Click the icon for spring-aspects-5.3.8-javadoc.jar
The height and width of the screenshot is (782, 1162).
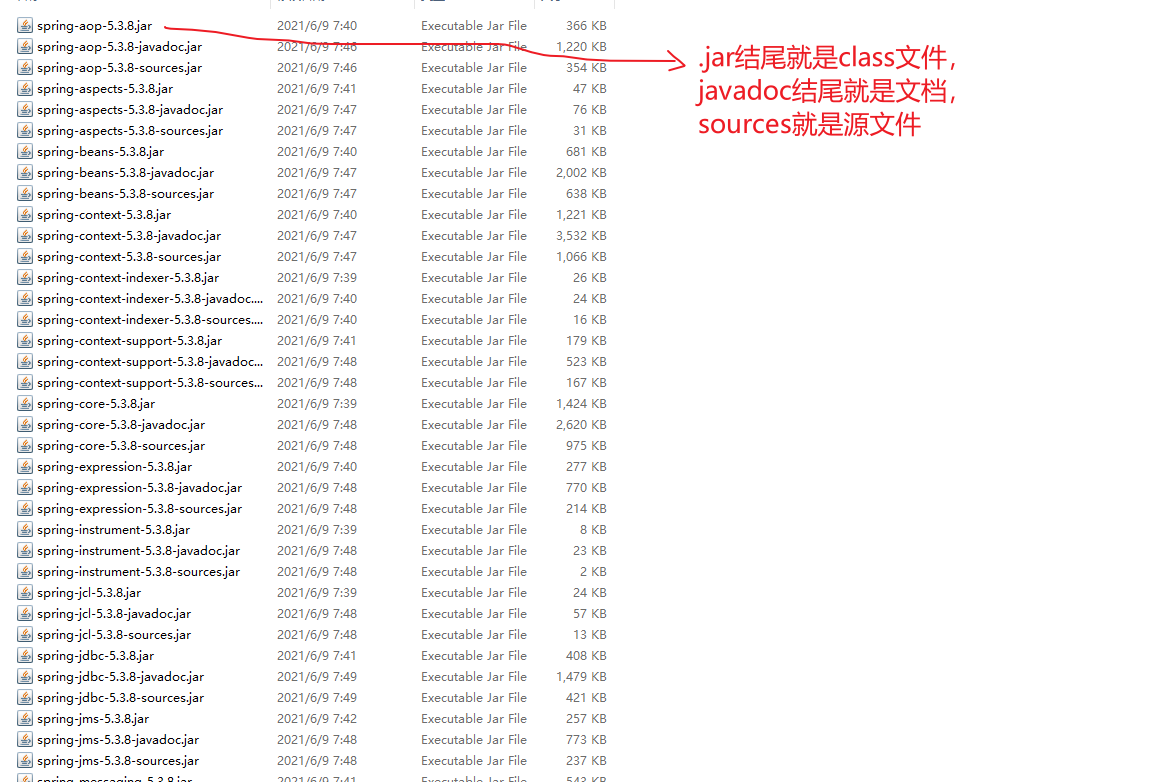tap(25, 110)
